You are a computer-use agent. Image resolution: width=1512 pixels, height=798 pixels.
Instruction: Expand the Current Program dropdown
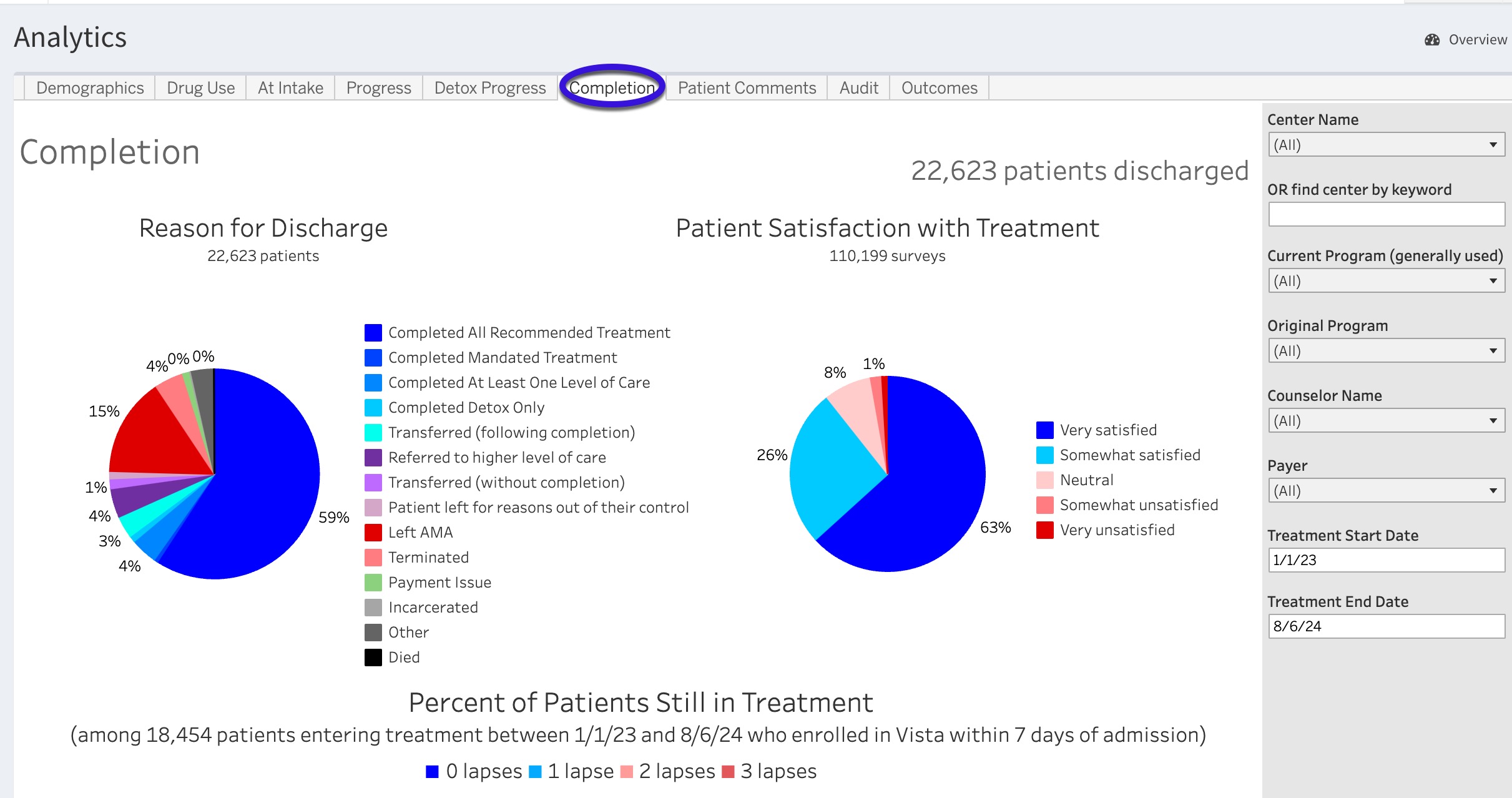click(x=1386, y=281)
